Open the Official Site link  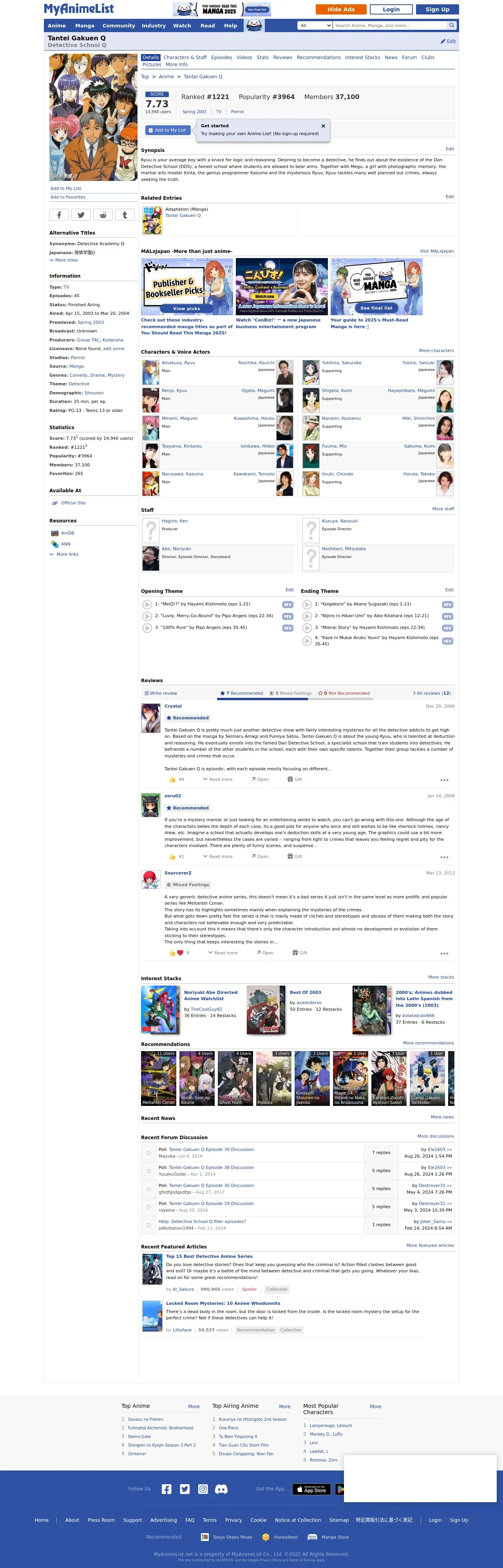click(73, 503)
